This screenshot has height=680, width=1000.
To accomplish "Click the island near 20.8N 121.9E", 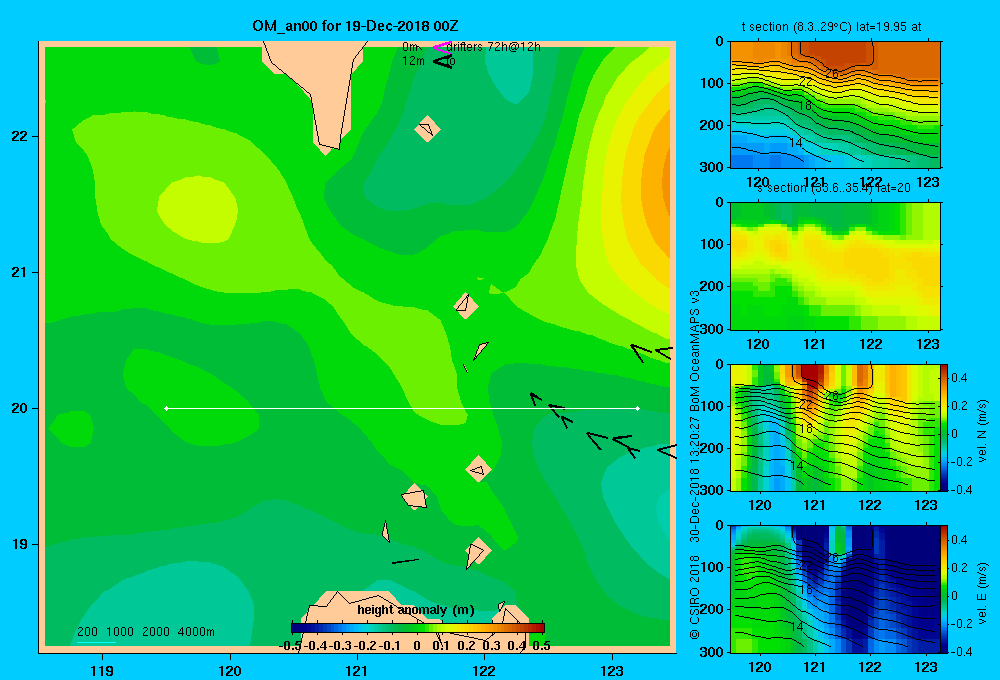I will [x=466, y=306].
